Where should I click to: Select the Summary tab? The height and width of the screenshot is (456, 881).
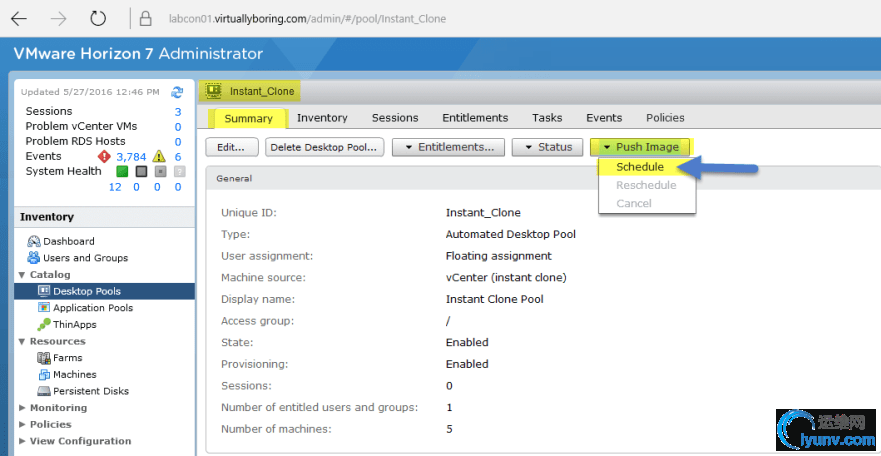(x=248, y=118)
